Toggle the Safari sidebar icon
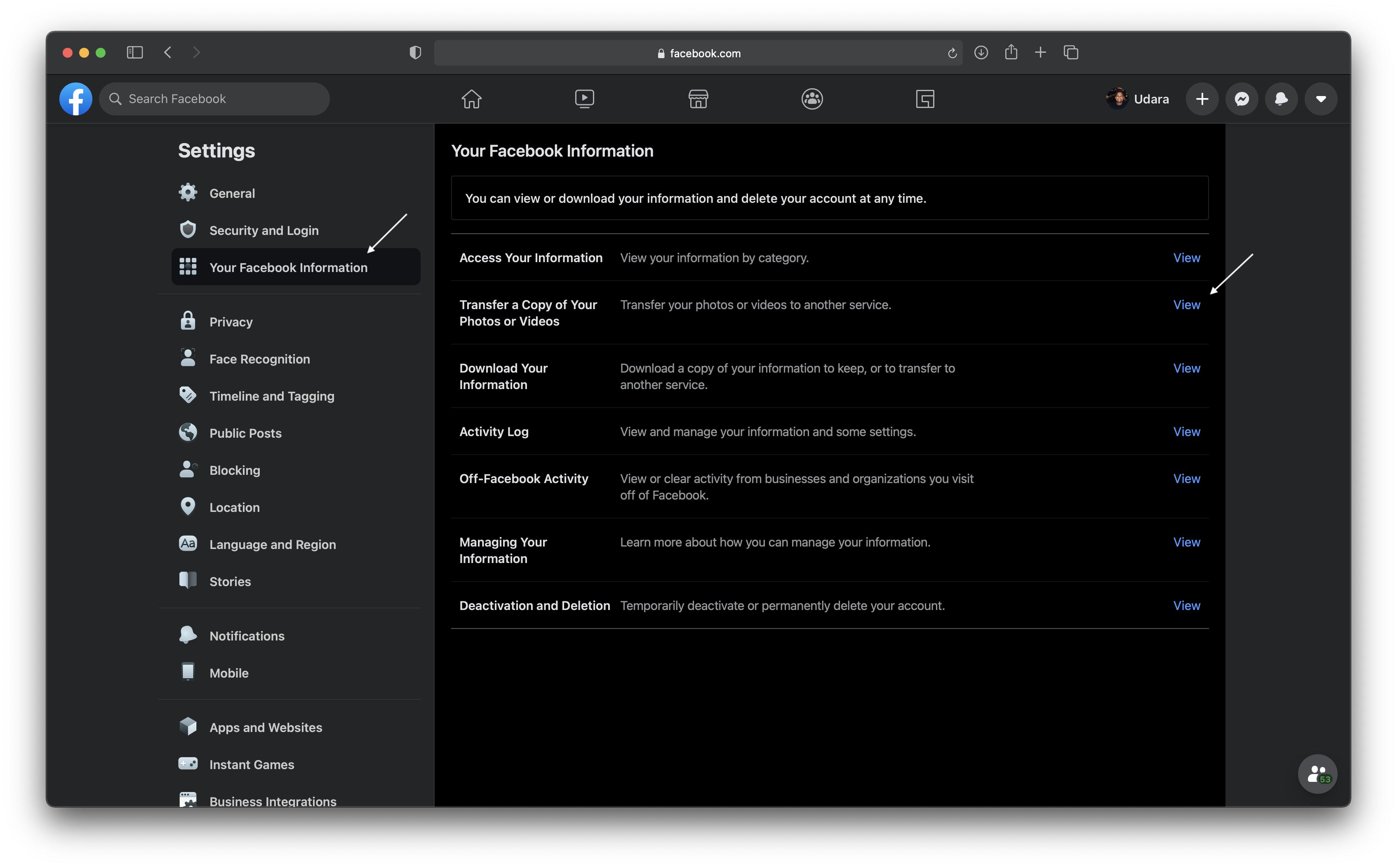The image size is (1397, 868). (134, 53)
